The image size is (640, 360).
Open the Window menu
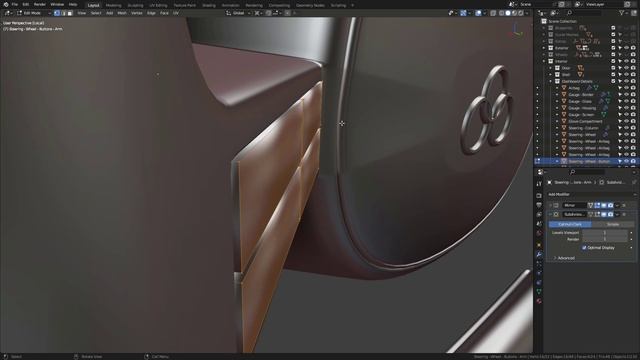coord(57,4)
